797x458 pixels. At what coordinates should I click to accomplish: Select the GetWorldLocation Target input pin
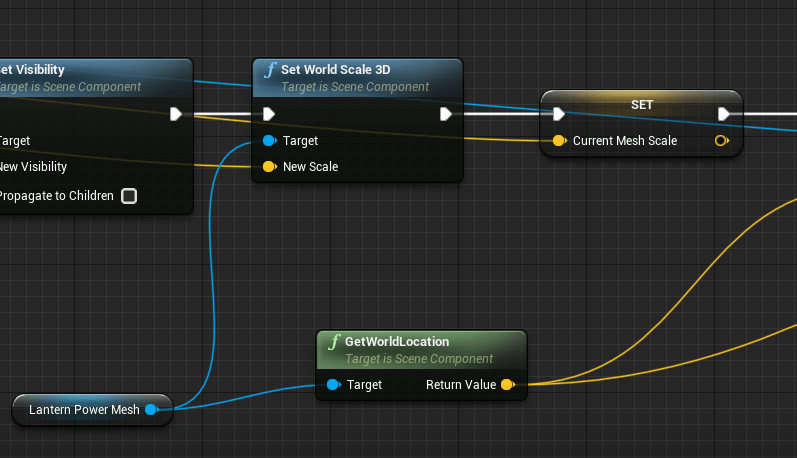click(333, 385)
